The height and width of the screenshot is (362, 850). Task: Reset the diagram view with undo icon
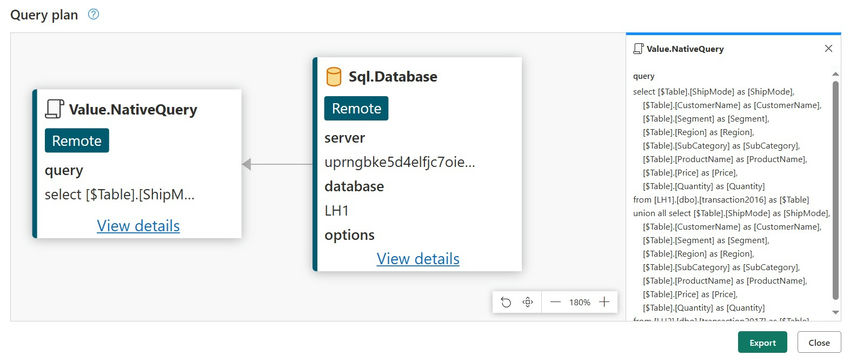[506, 302]
